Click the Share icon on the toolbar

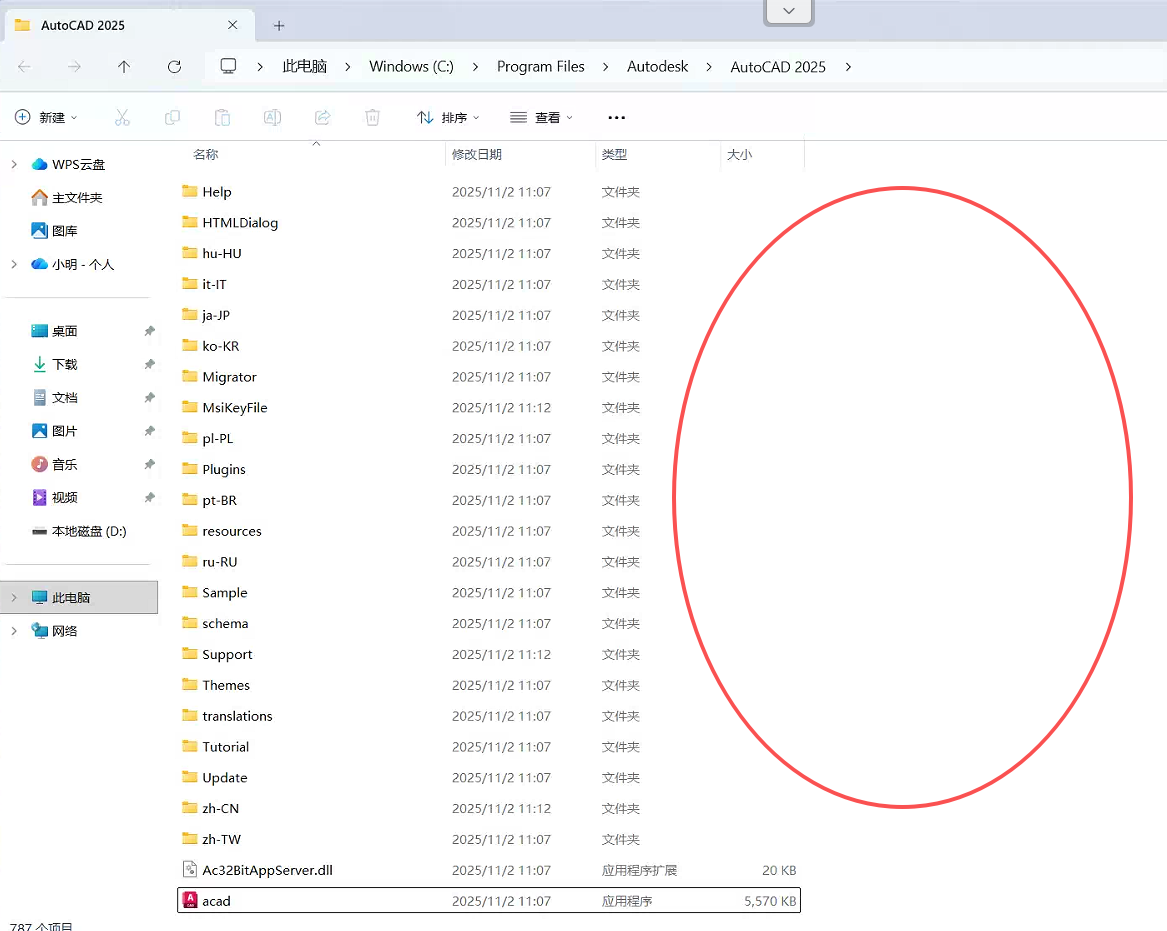pyautogui.click(x=322, y=117)
